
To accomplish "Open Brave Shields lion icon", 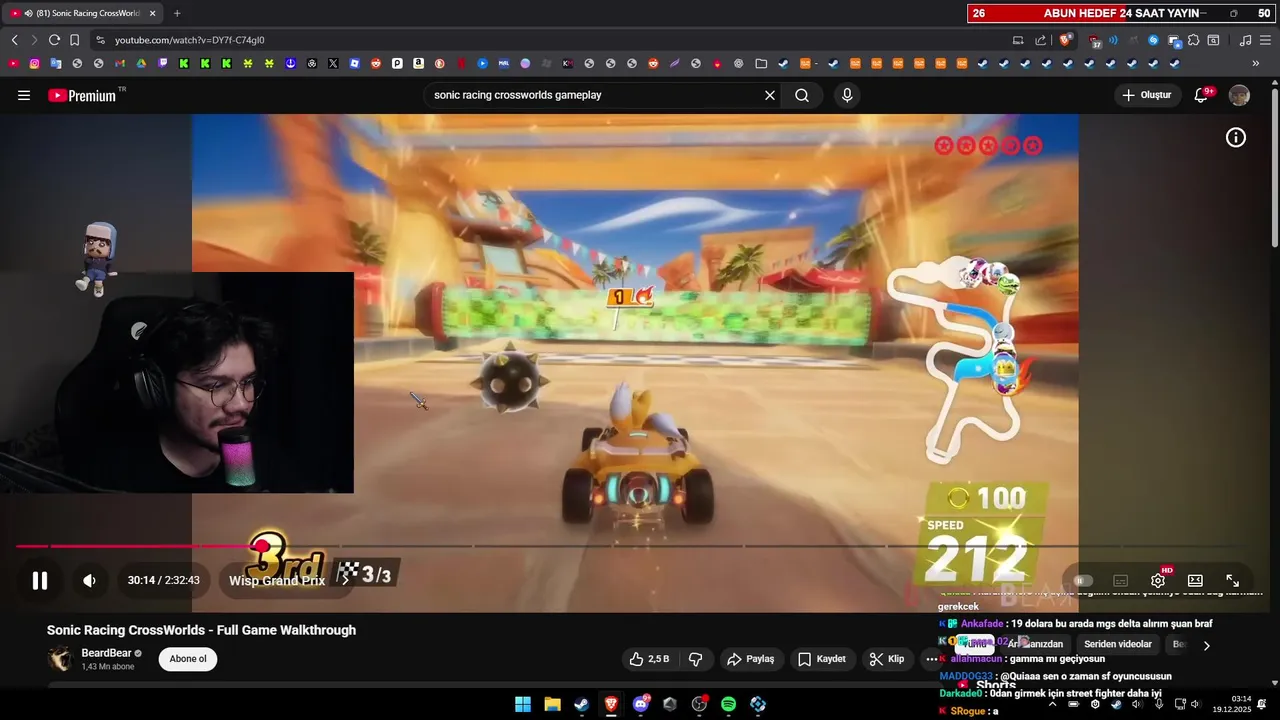I will 1066,40.
